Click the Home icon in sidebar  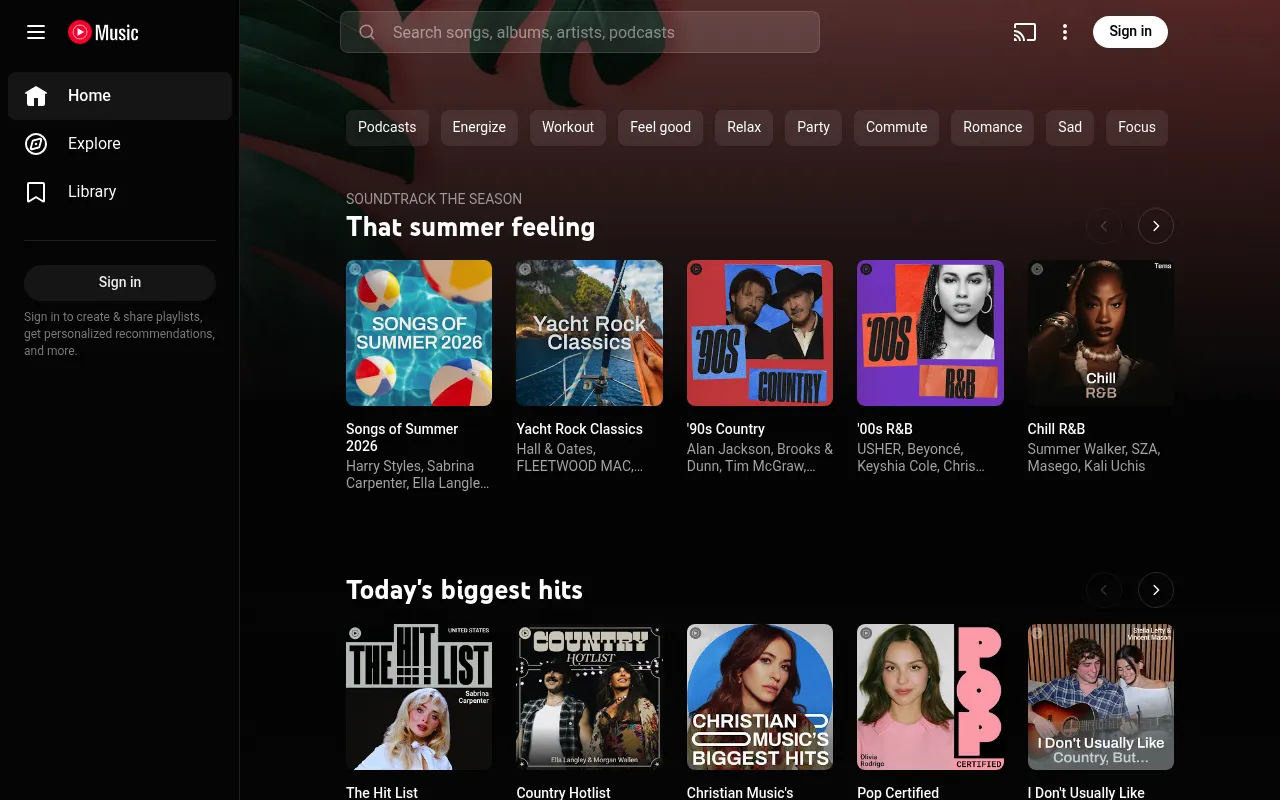point(36,96)
